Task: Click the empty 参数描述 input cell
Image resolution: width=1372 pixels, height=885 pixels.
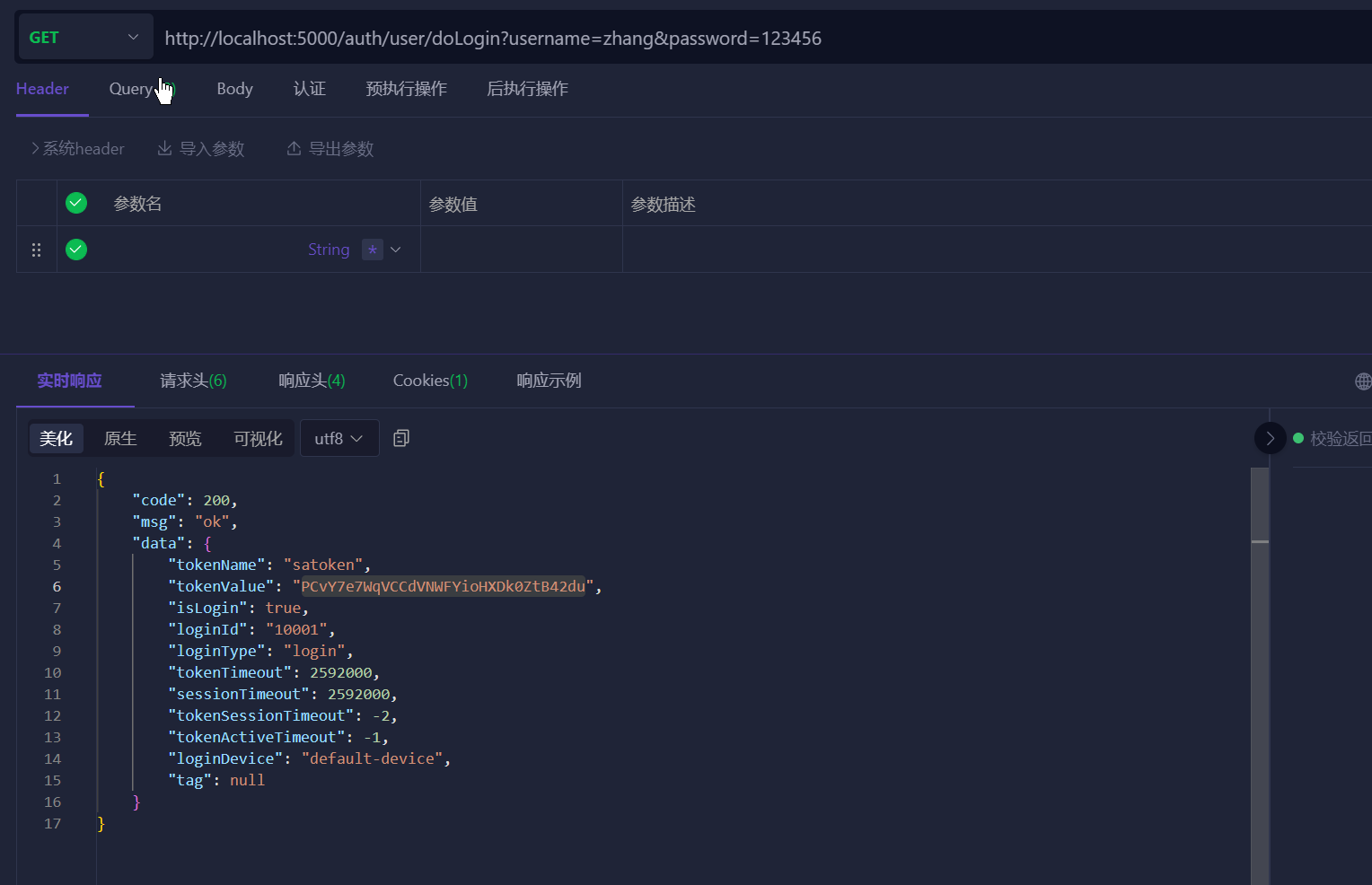Action: 997,250
